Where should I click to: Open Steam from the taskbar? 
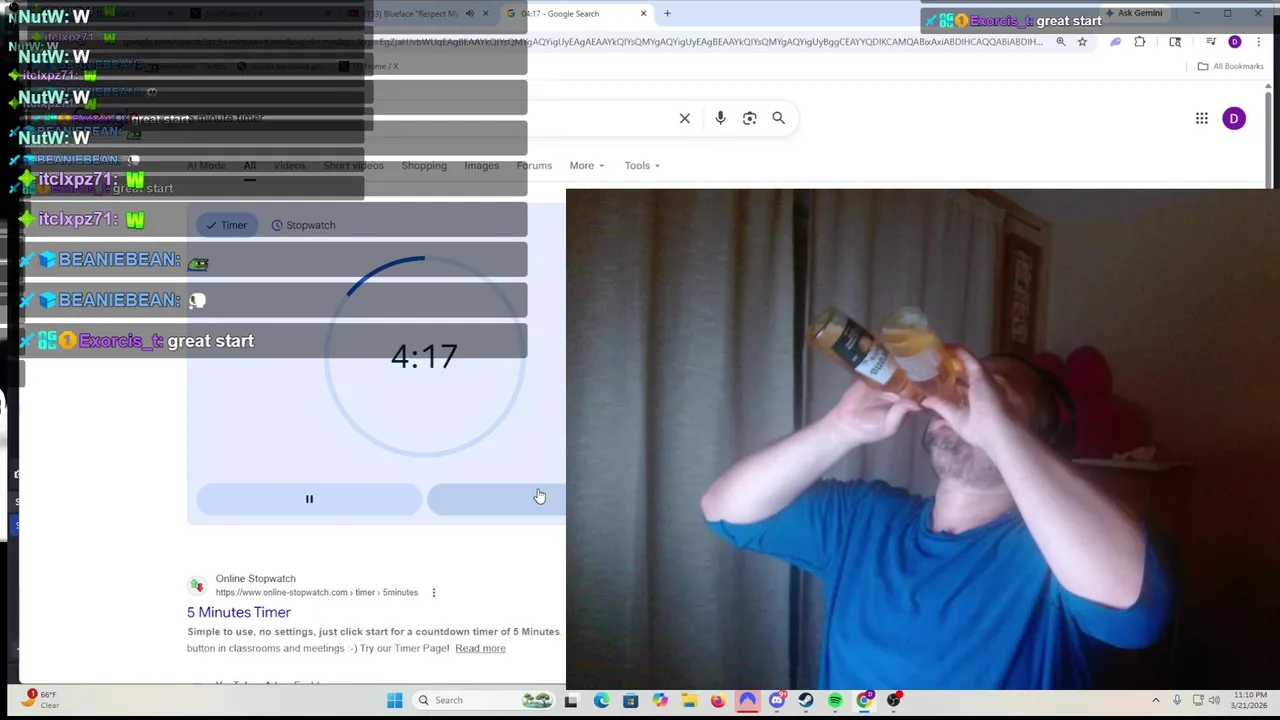tap(806, 700)
